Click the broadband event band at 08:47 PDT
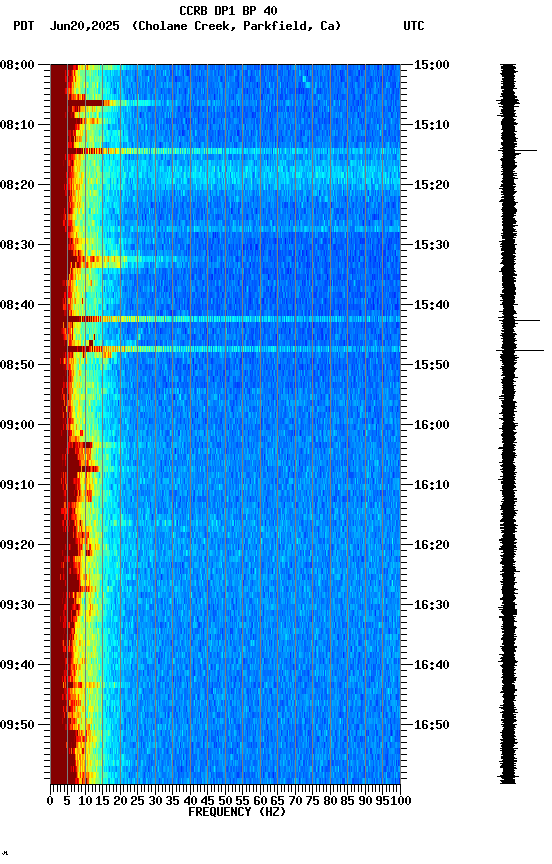Image resolution: width=552 pixels, height=864 pixels. [234, 349]
